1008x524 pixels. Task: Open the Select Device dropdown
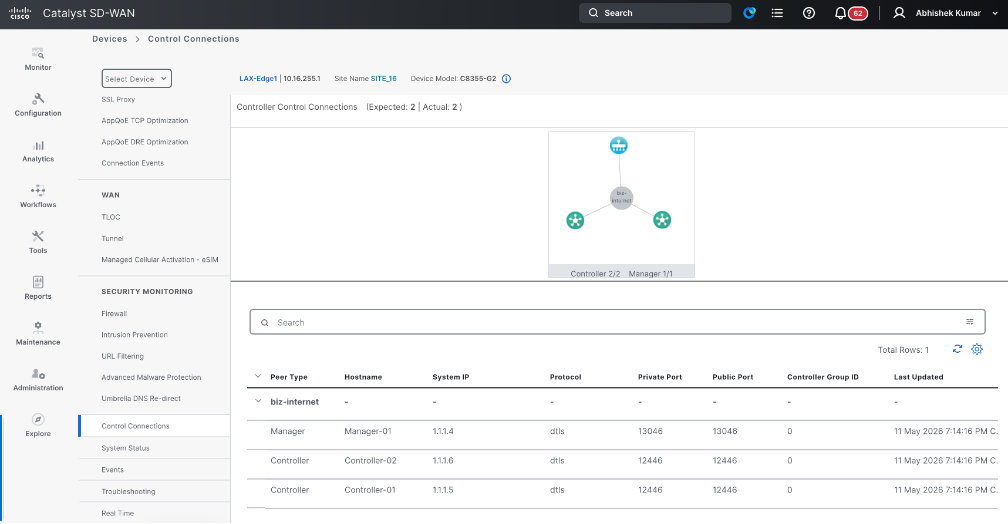coord(136,78)
